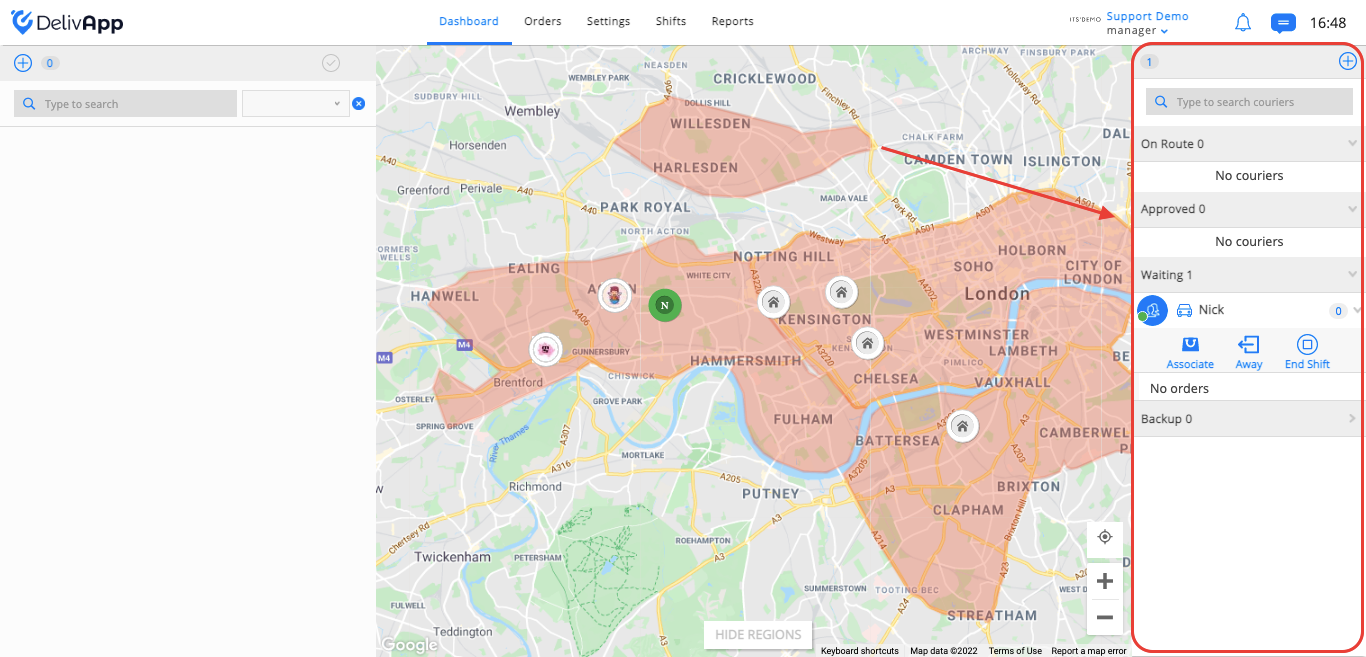This screenshot has width=1366, height=657.
Task: End Shift for courier Nick
Action: coord(1307,353)
